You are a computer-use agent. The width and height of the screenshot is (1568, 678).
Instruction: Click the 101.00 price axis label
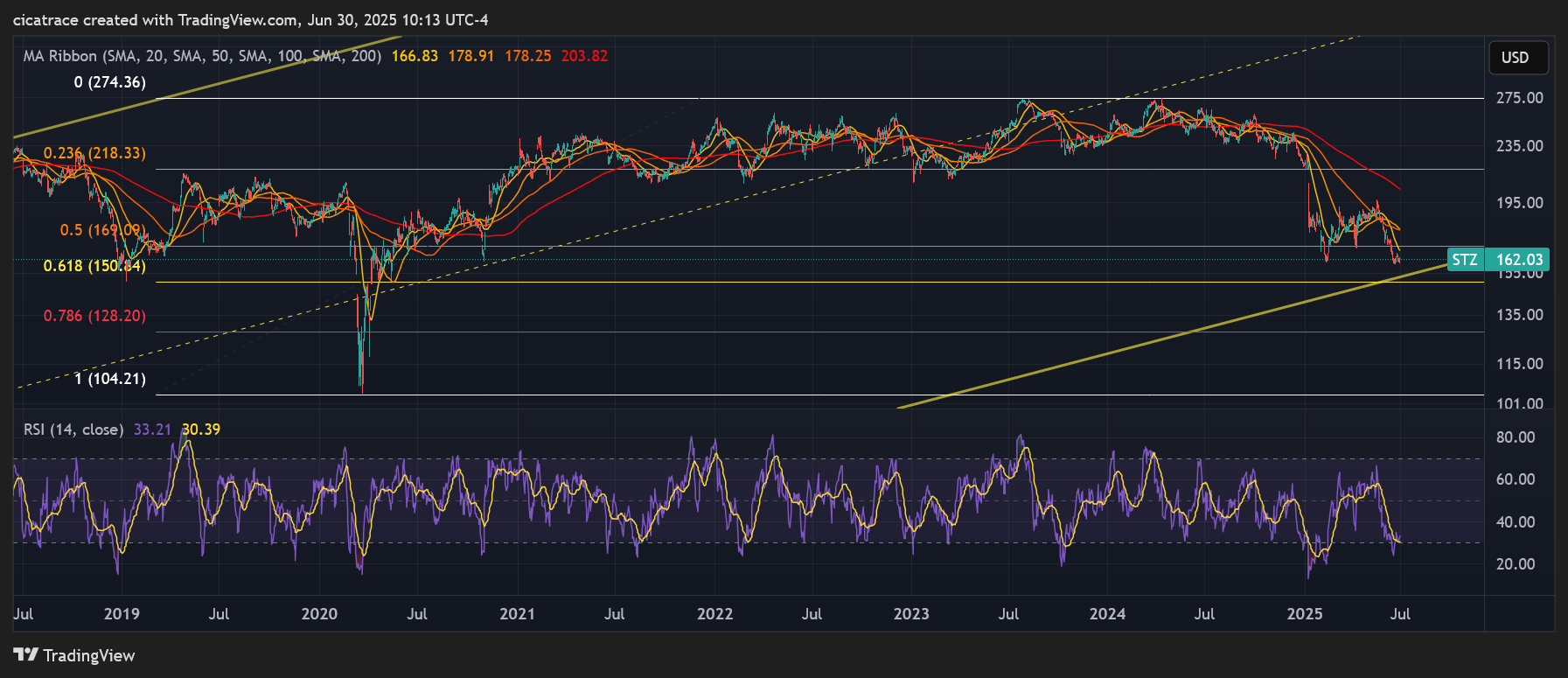pos(1520,404)
